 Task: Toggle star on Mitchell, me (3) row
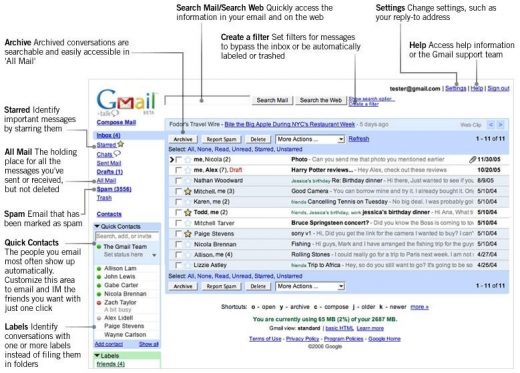click(188, 191)
